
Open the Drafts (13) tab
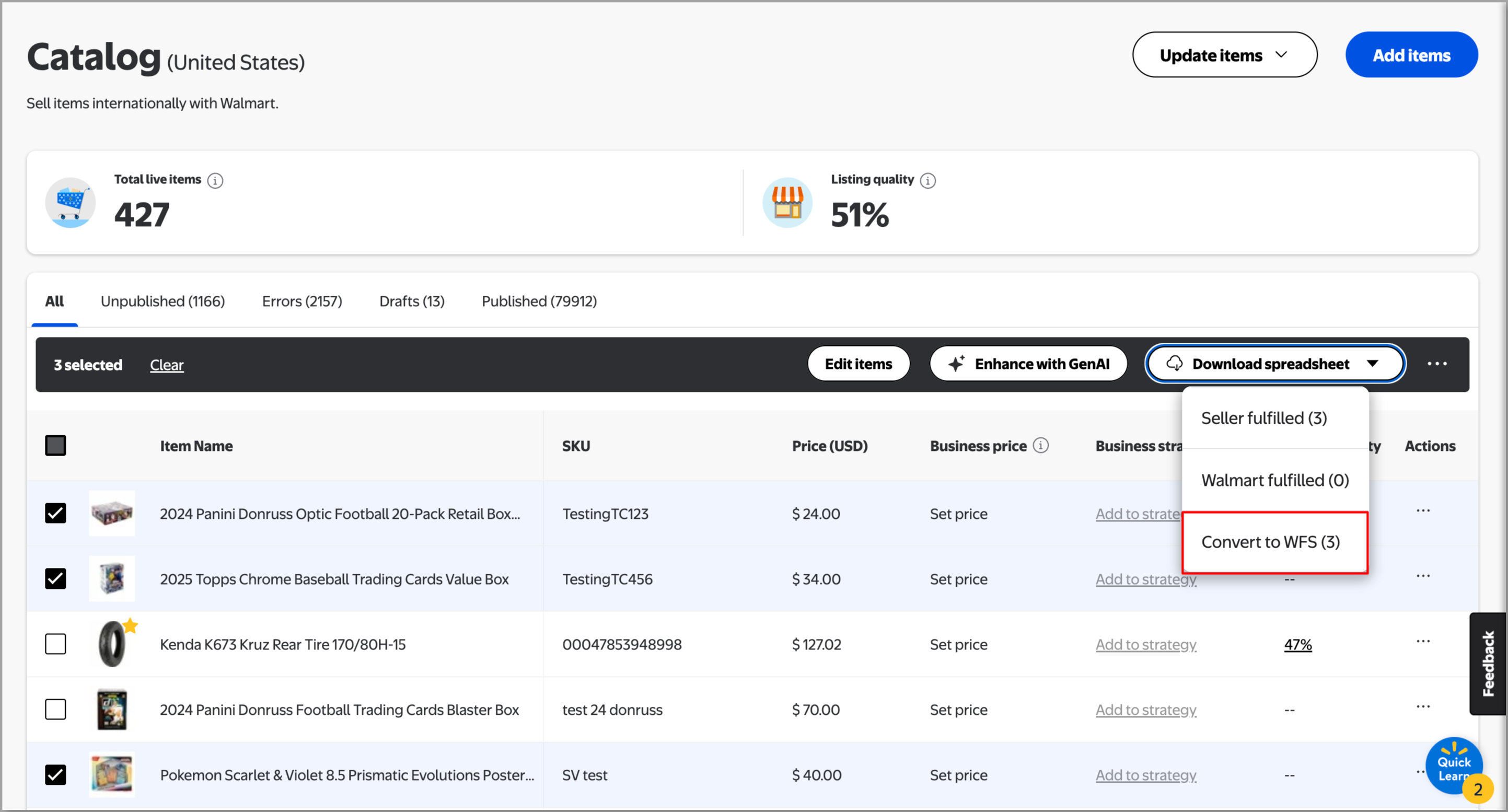[412, 301]
